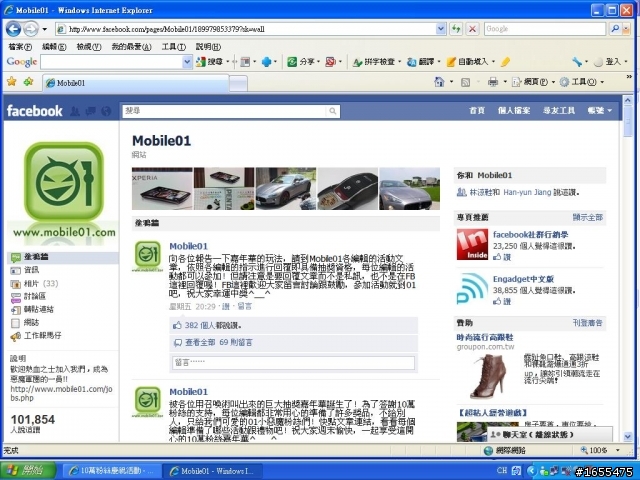Click Facebook friend requests icon

75,111
